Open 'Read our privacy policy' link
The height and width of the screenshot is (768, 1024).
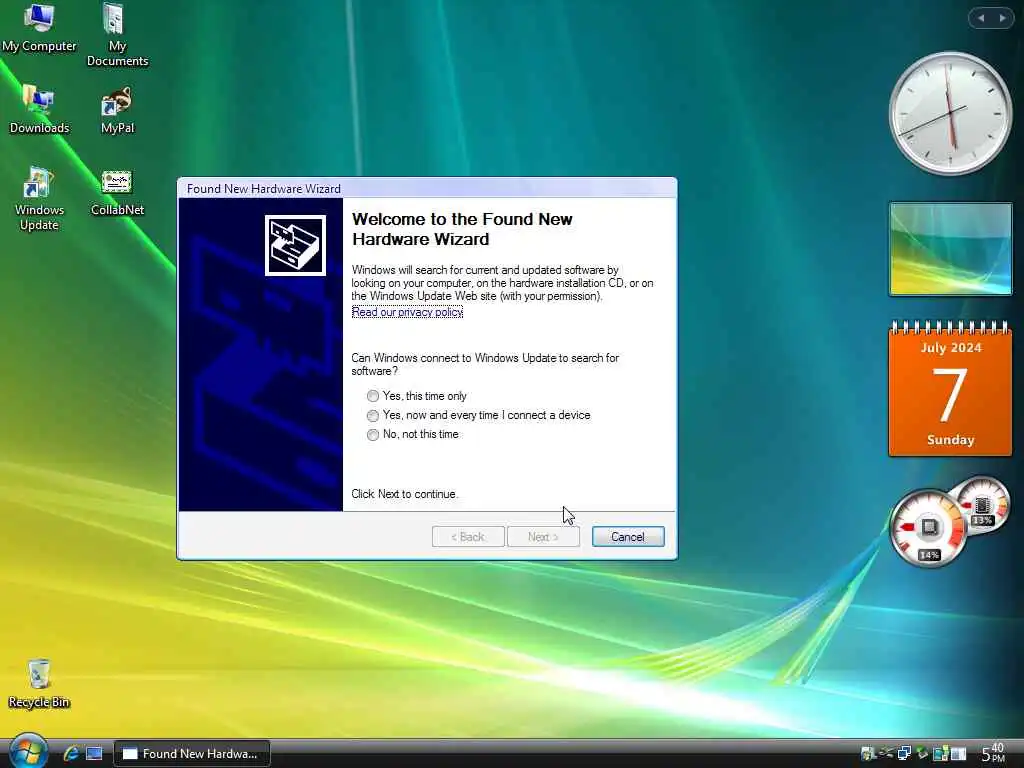[408, 312]
